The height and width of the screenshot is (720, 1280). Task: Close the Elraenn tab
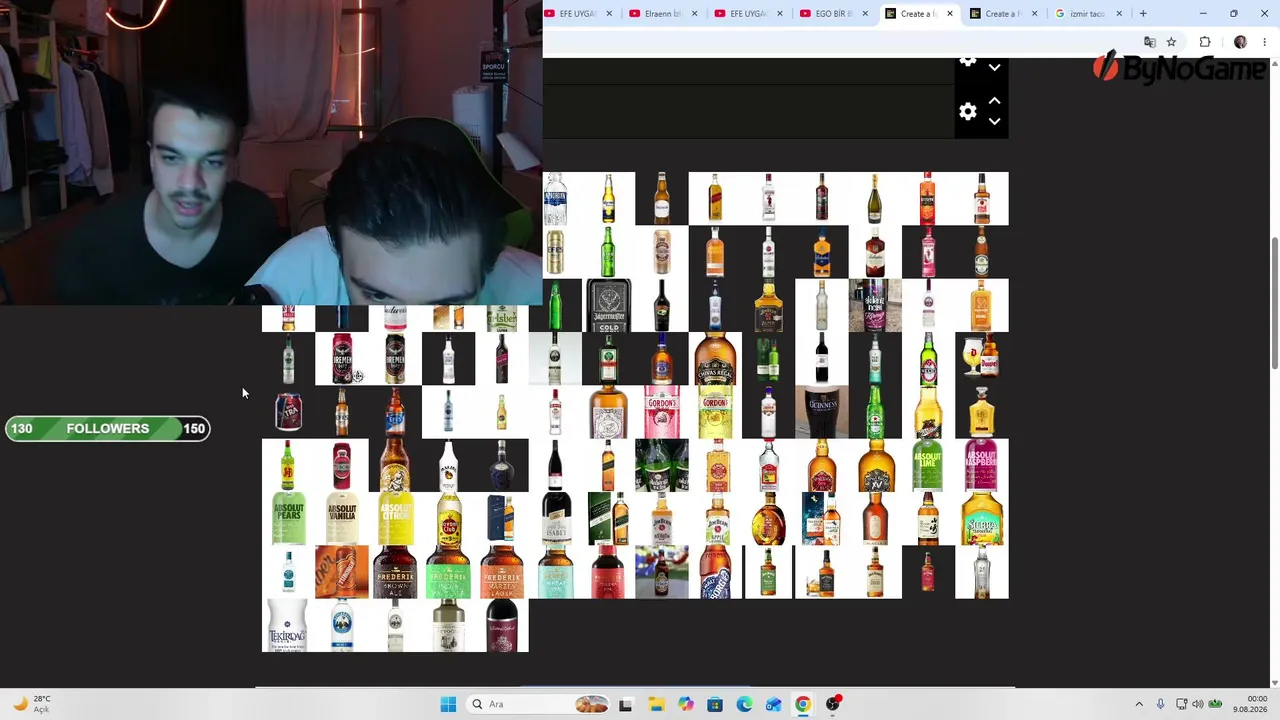694,14
